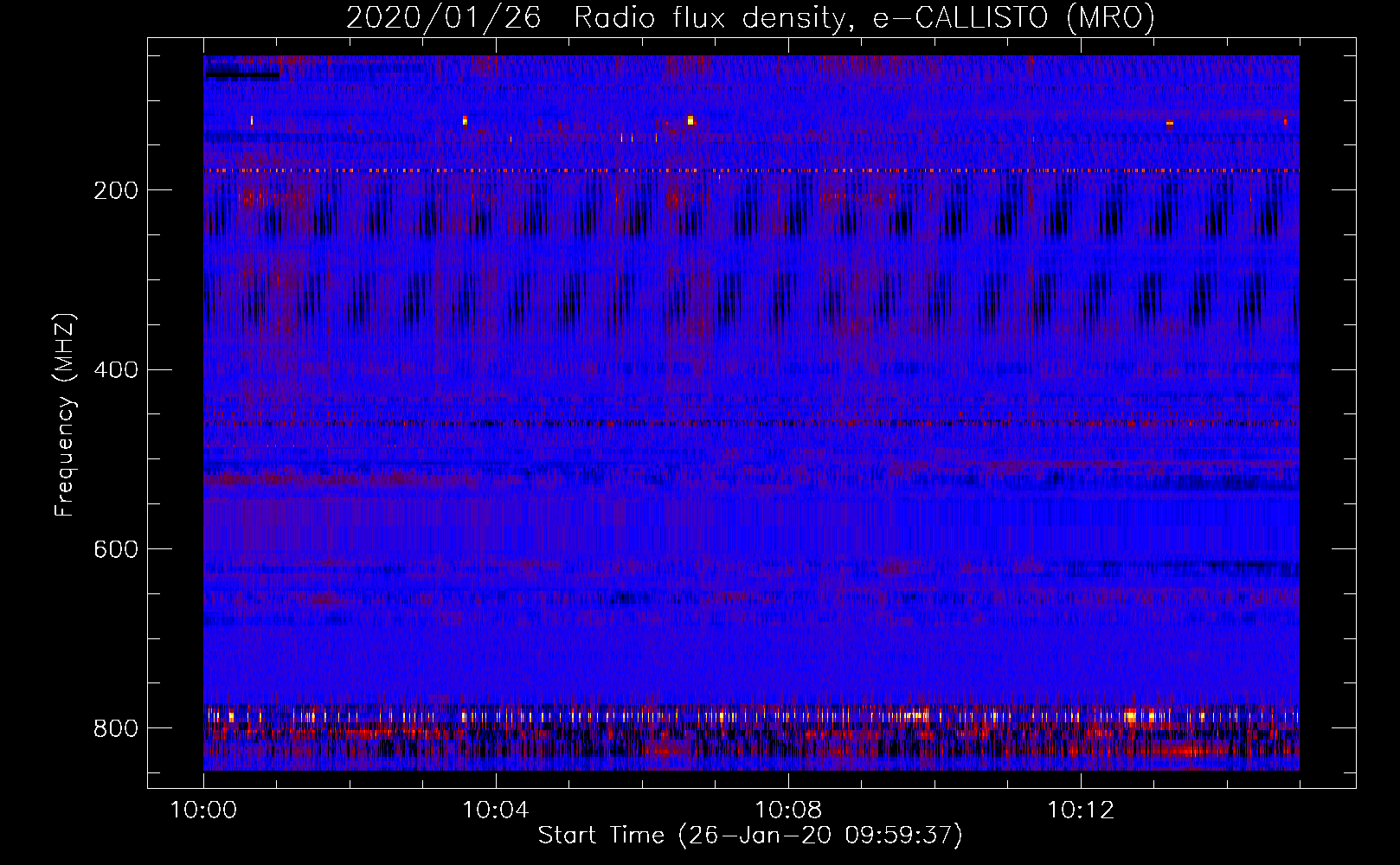The width and height of the screenshot is (1400, 865).
Task: Click the 10:00 time tick label
Action: click(203, 810)
